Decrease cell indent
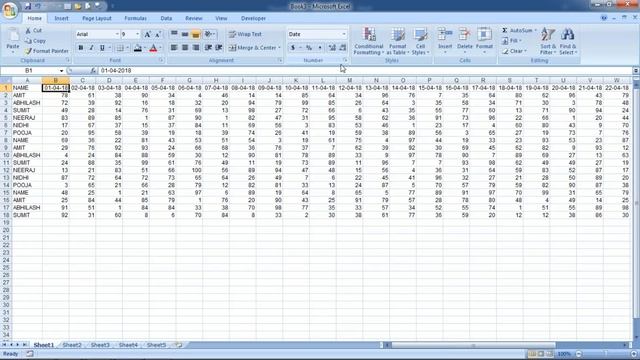The image size is (640, 360). pos(208,48)
